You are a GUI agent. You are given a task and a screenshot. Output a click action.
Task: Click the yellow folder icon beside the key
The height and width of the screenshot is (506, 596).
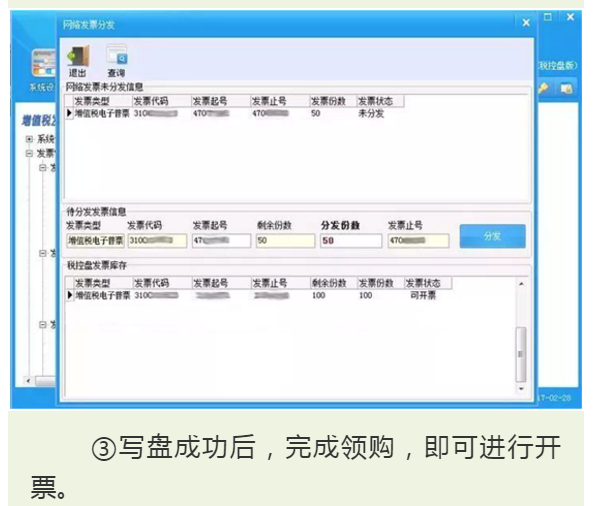[x=566, y=88]
